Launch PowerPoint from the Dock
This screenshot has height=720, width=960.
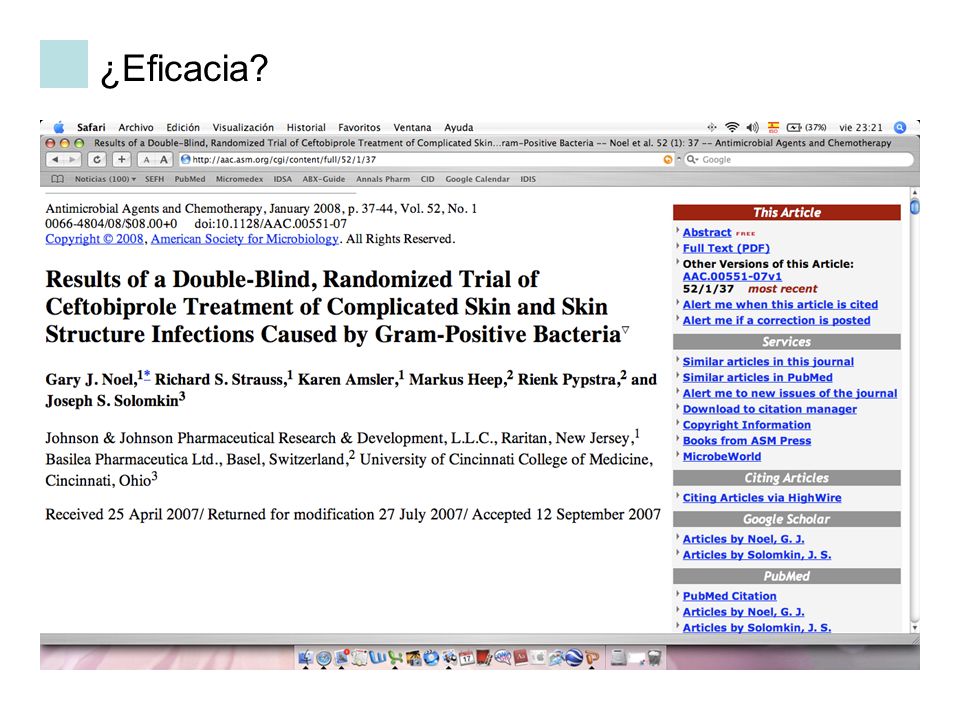click(592, 658)
